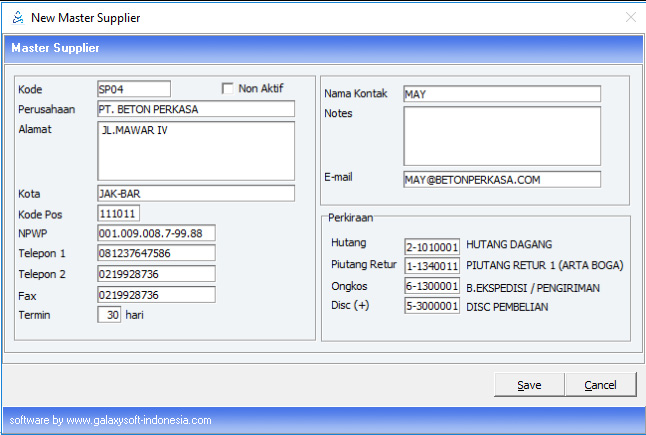Click the E-mail address field

click(x=501, y=179)
